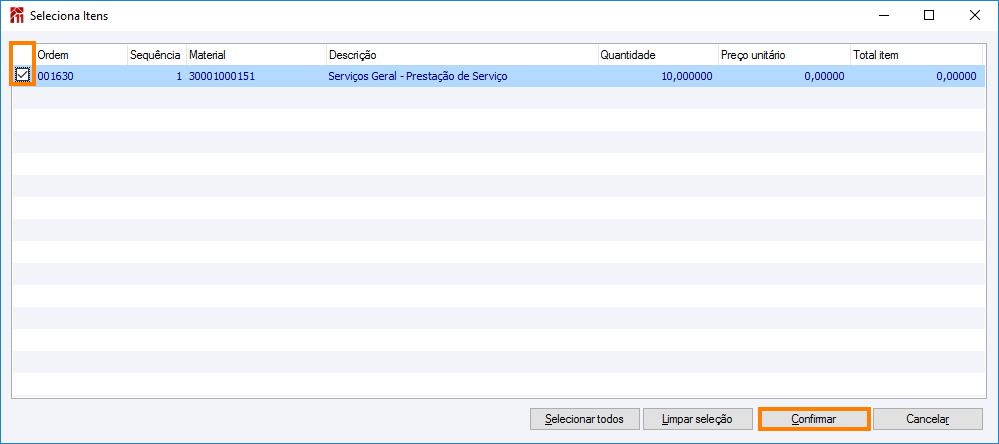Viewport: 999px width, 444px height.
Task: Sort by the Ordem column header
Action: coord(80,54)
